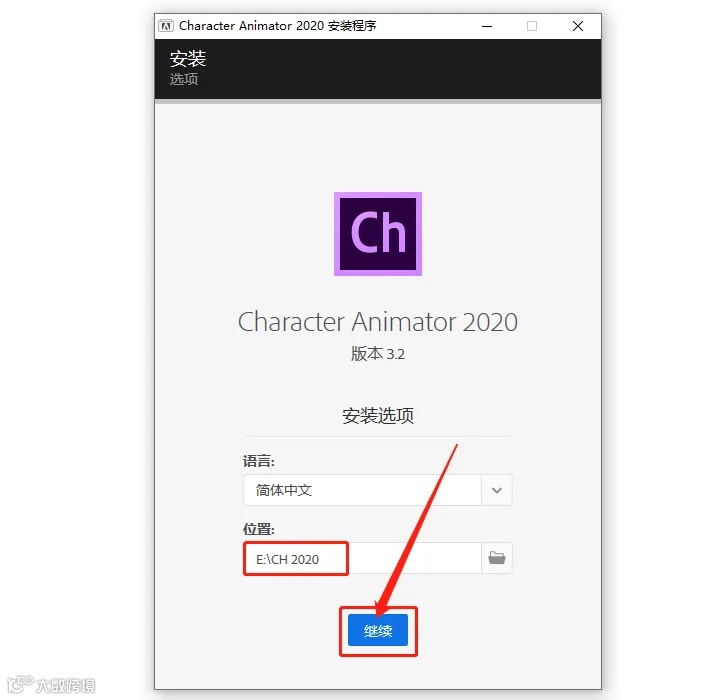Close the Character Animator installer window

pyautogui.click(x=578, y=26)
